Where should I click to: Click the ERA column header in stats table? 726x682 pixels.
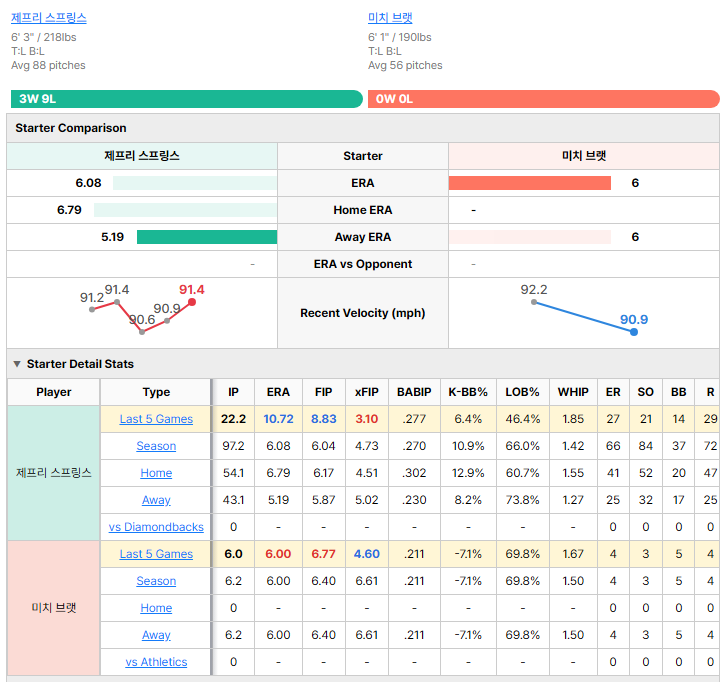pyautogui.click(x=278, y=392)
